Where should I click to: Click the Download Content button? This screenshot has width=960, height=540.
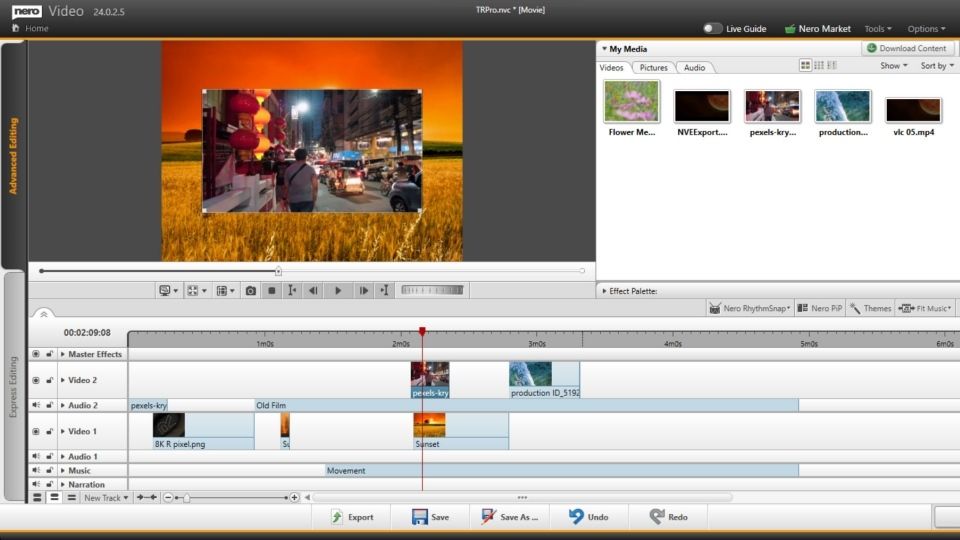point(906,48)
